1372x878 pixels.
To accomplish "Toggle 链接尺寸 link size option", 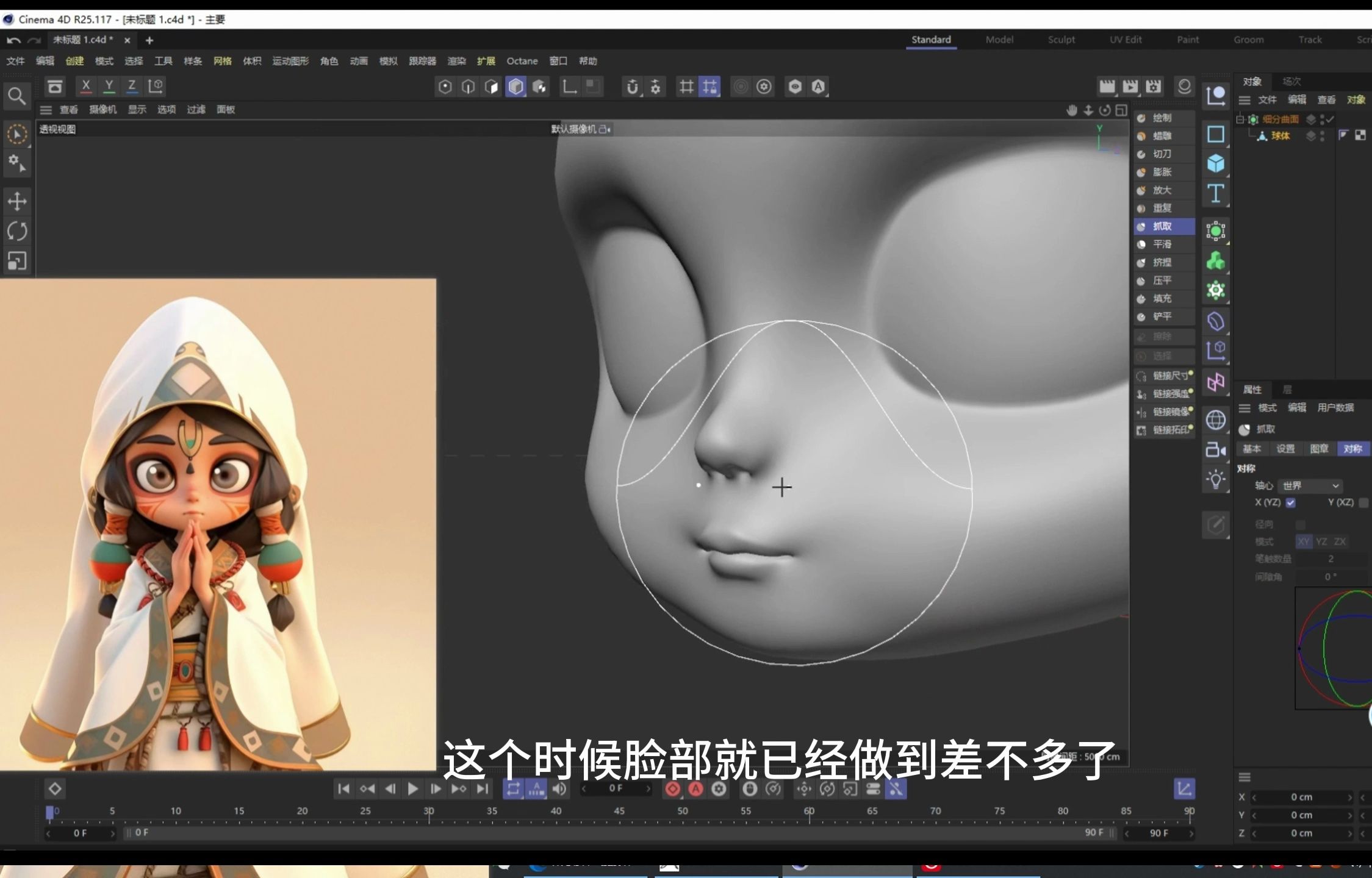I will point(1164,376).
